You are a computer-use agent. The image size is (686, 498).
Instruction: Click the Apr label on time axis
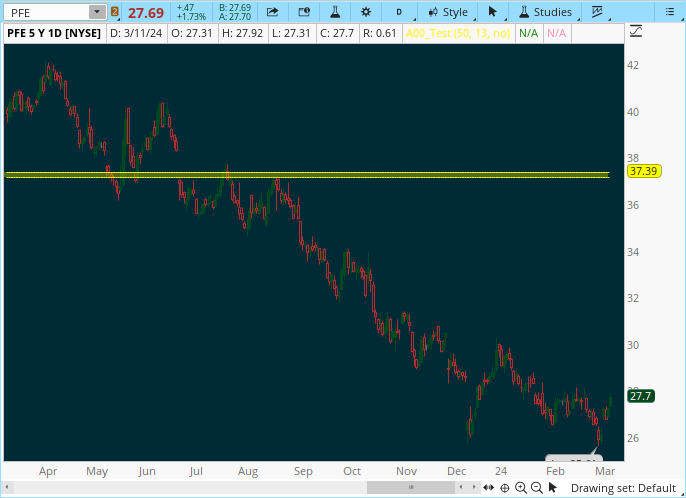48,471
